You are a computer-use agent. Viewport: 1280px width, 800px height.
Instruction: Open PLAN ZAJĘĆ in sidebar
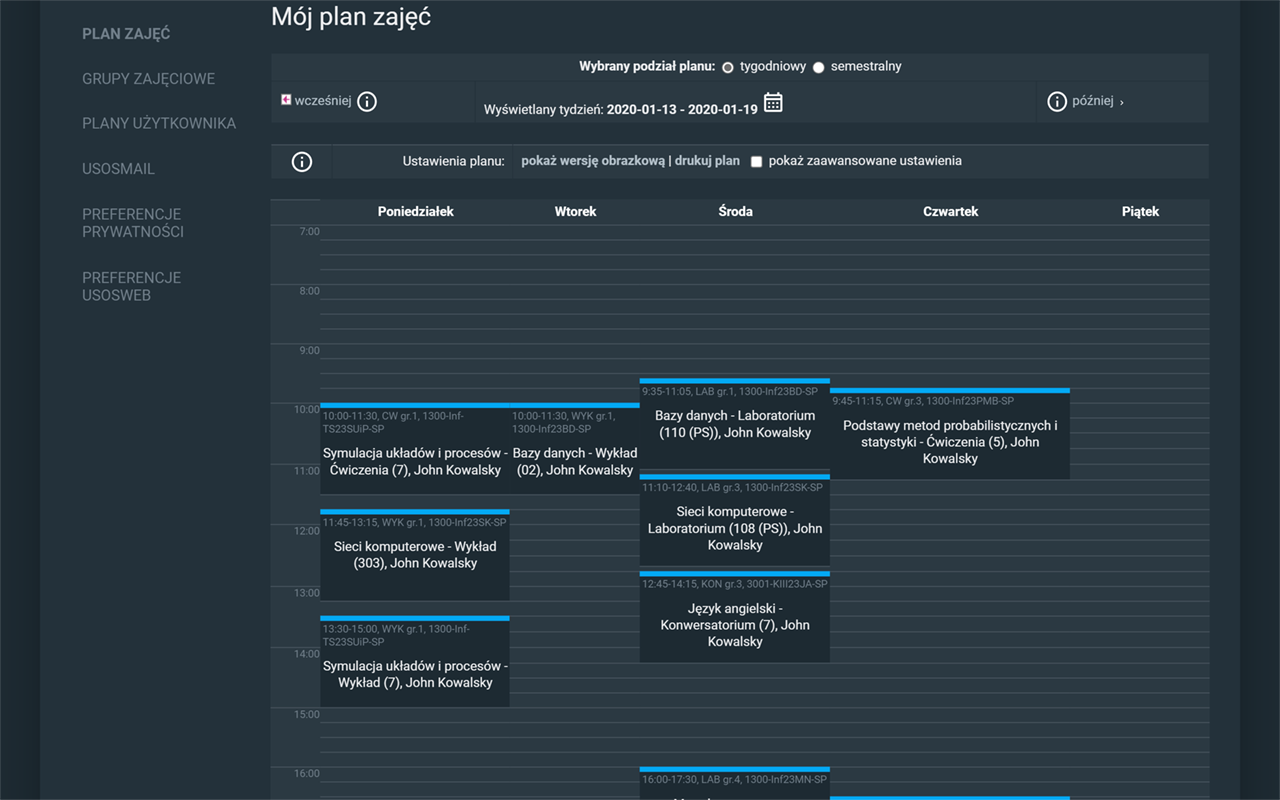pos(126,34)
